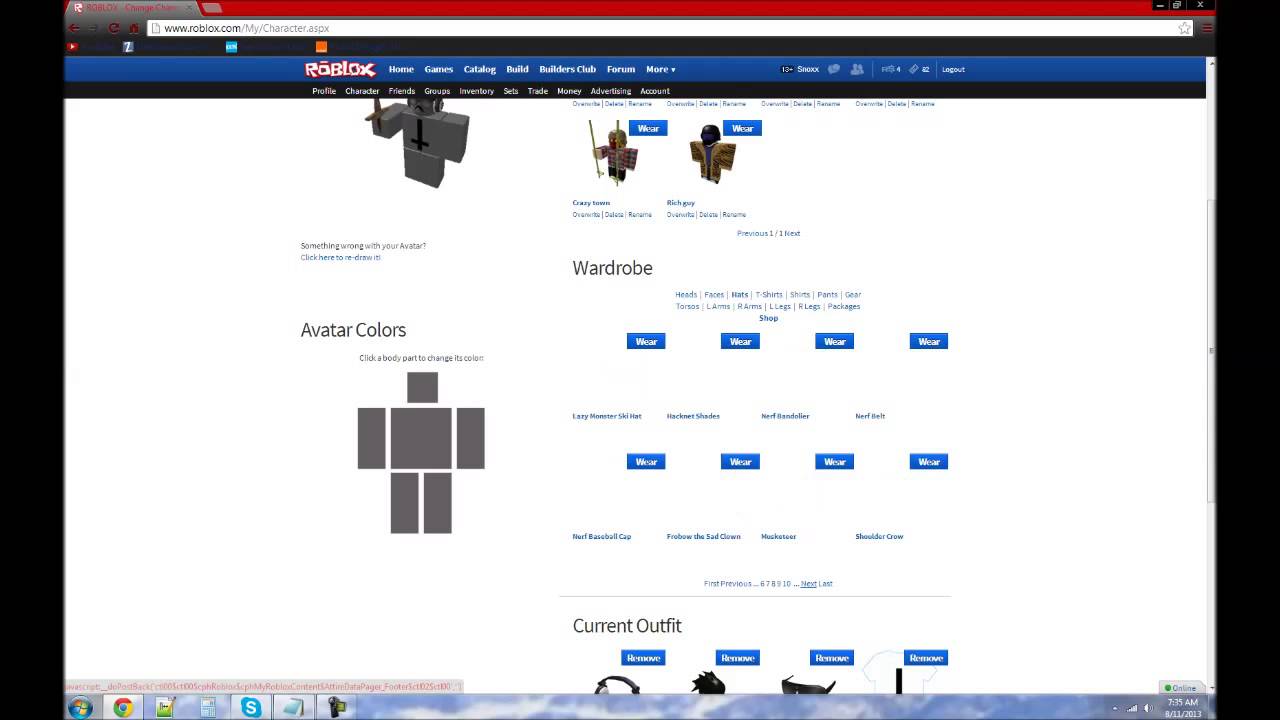Wear the Frobow the Sad Clown
The image size is (1280, 720).
[740, 461]
